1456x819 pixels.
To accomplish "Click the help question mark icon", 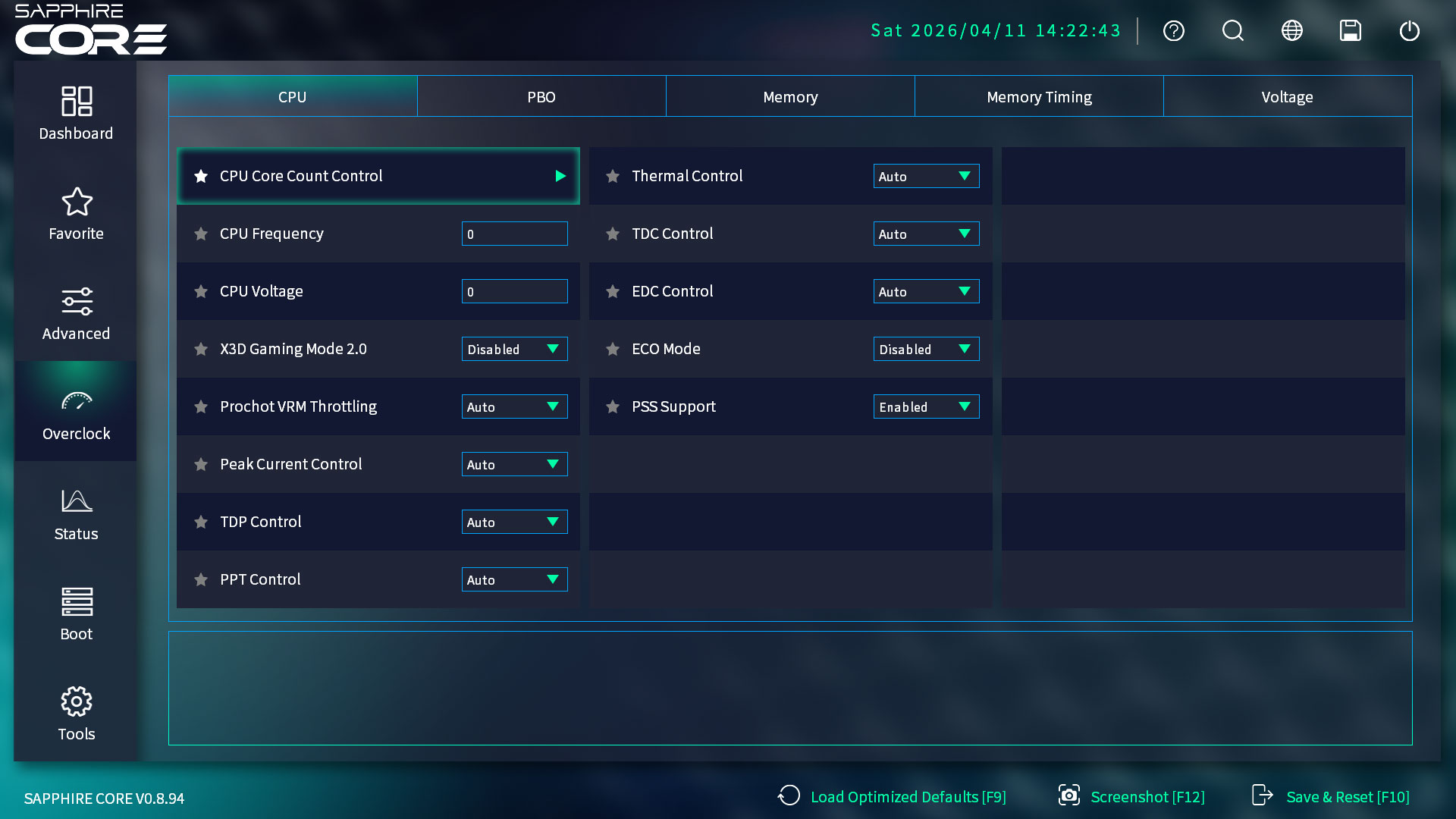I will tap(1173, 31).
